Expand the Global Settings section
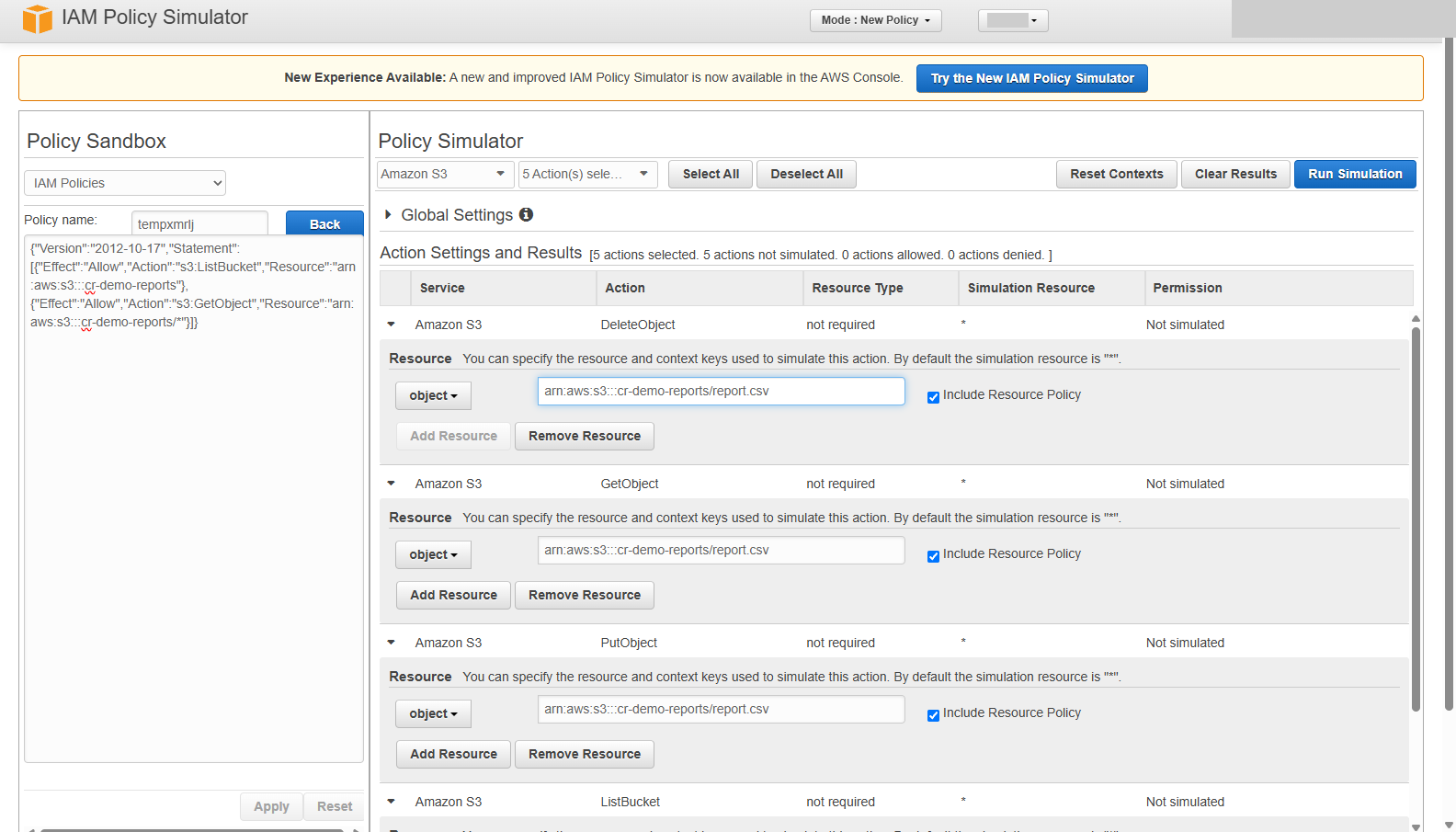 coord(388,214)
